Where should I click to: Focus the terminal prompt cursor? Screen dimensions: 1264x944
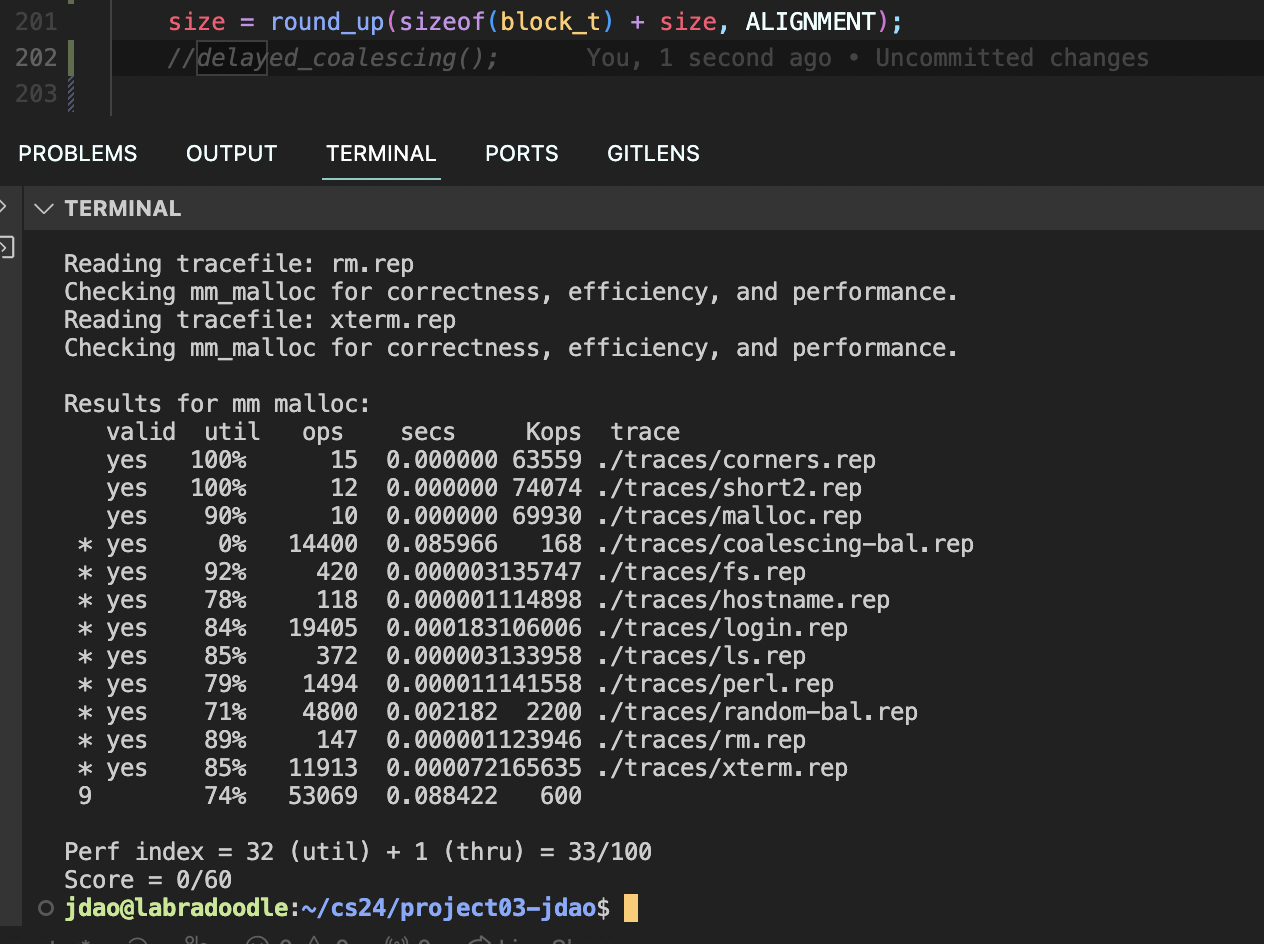tap(630, 908)
